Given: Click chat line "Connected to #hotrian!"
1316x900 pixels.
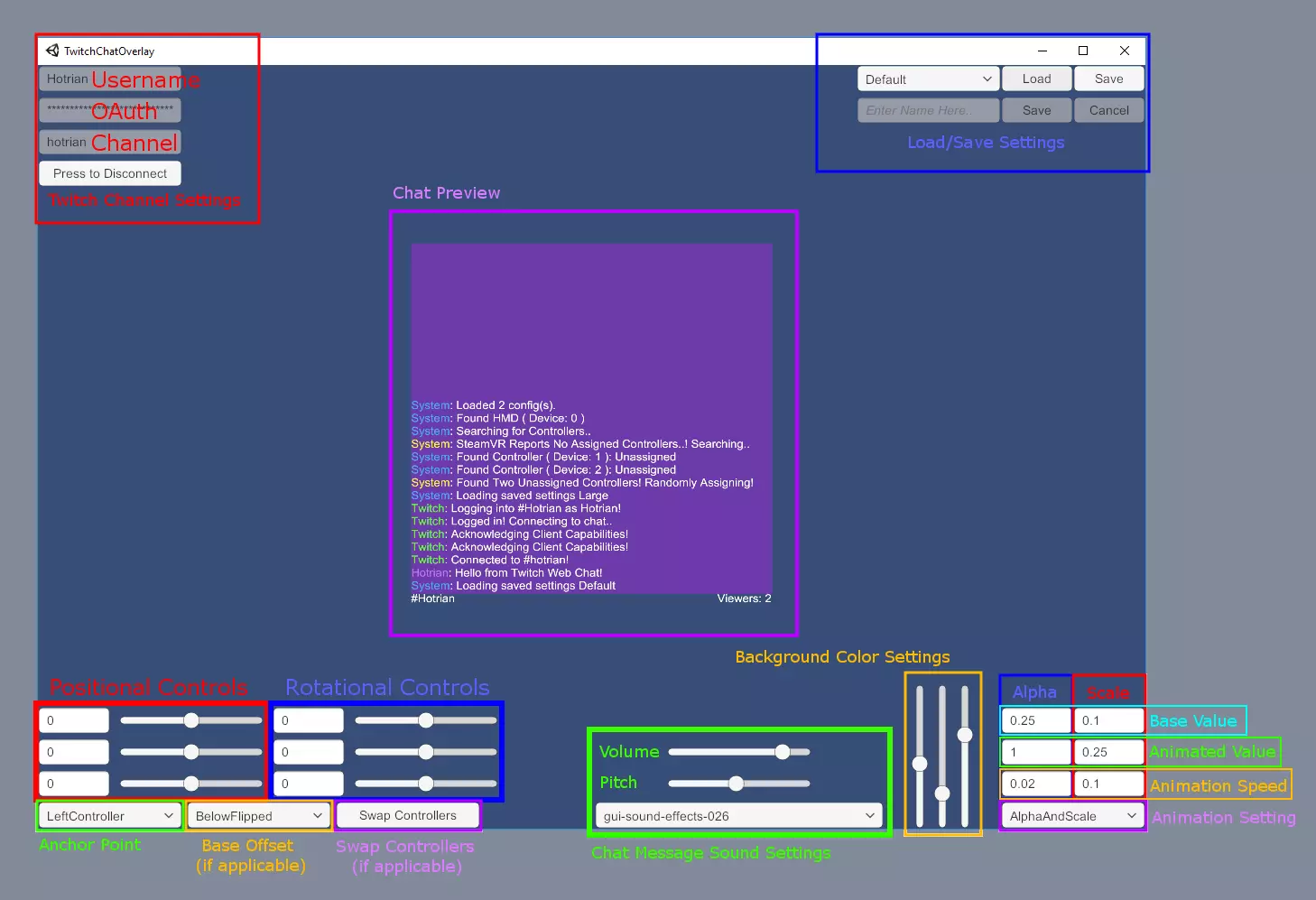Looking at the screenshot, I should (510, 560).
